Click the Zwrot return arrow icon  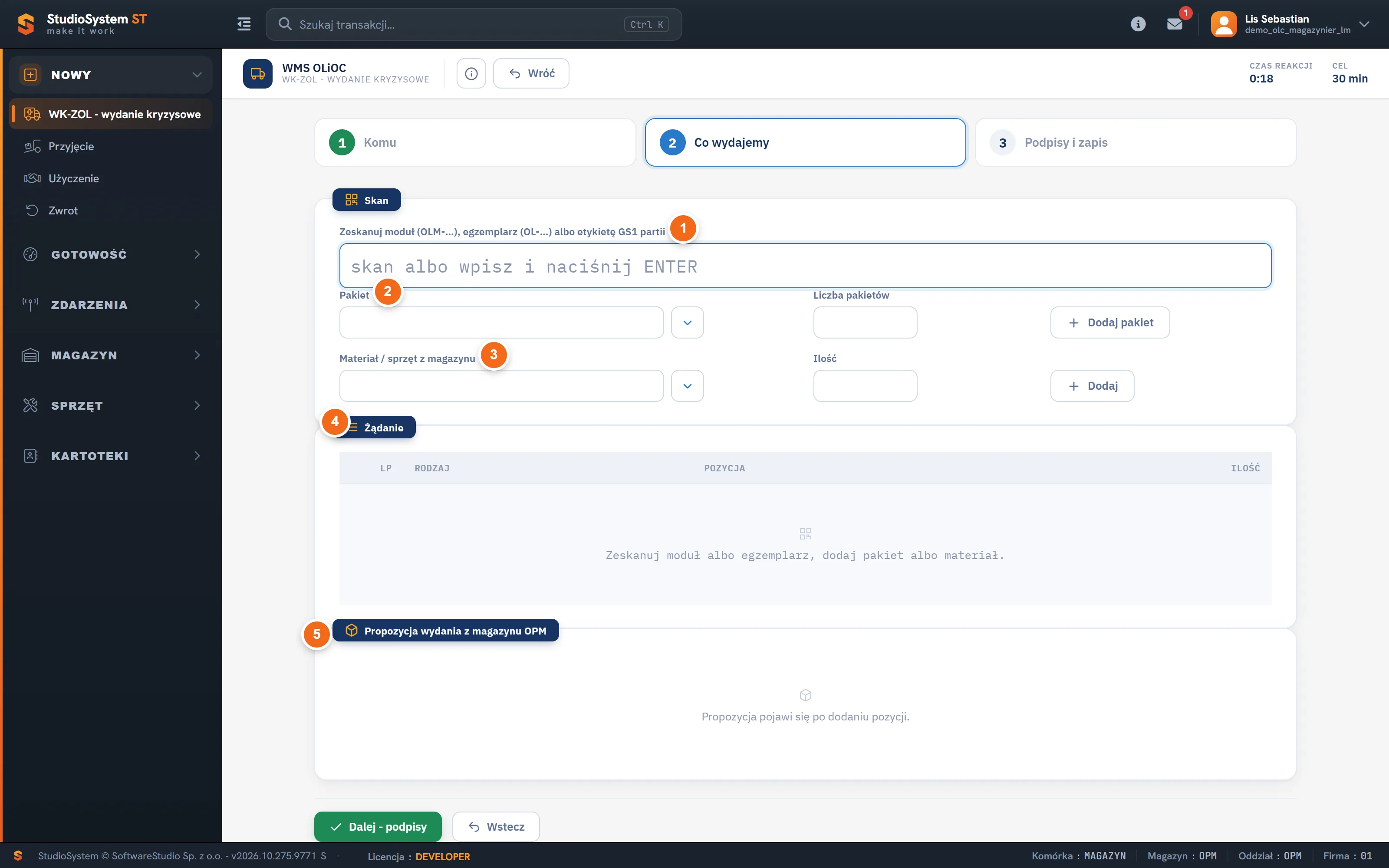coord(32,210)
